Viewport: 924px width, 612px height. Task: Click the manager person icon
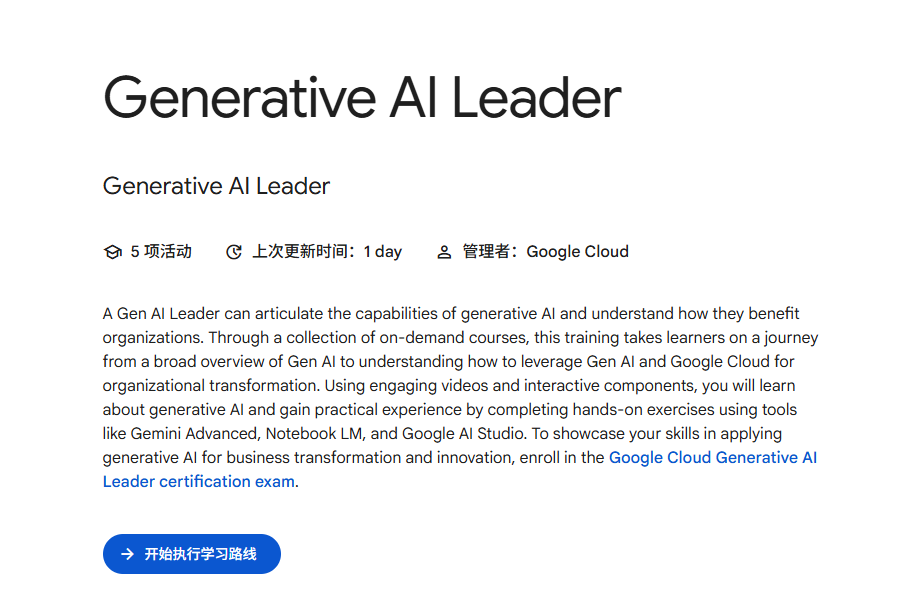pos(444,252)
